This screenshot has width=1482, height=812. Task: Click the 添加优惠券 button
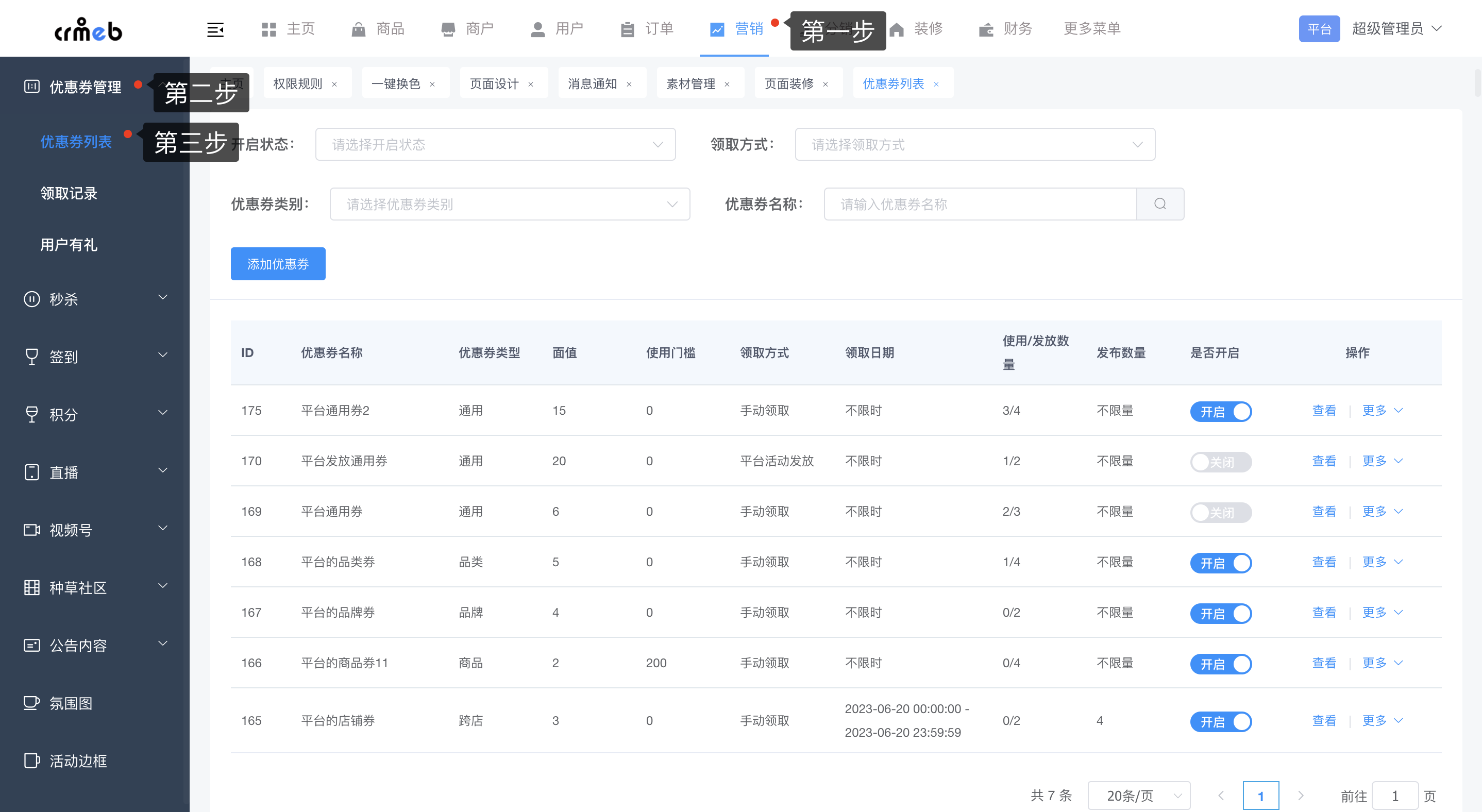click(278, 264)
